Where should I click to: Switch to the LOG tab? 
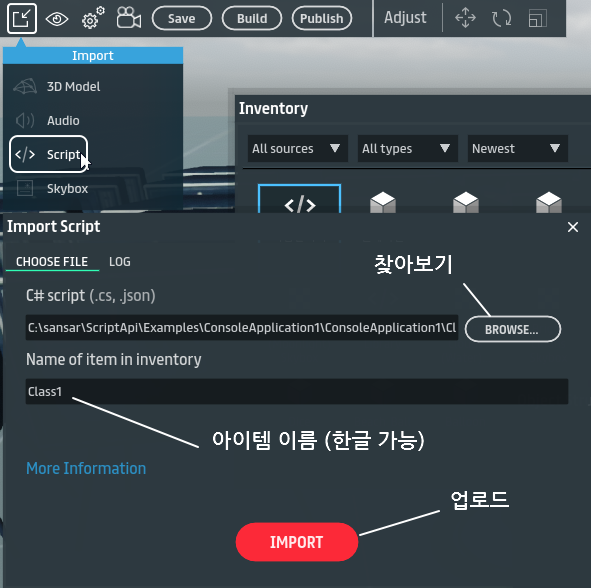point(120,262)
